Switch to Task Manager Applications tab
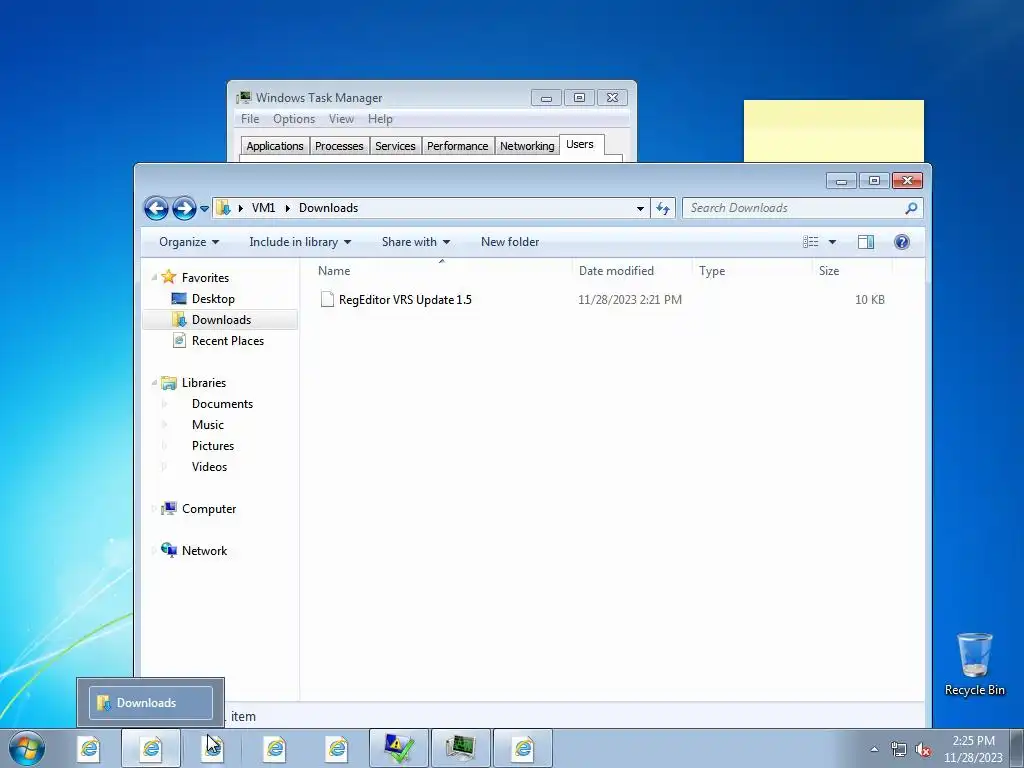Image resolution: width=1024 pixels, height=768 pixels. pyautogui.click(x=275, y=146)
